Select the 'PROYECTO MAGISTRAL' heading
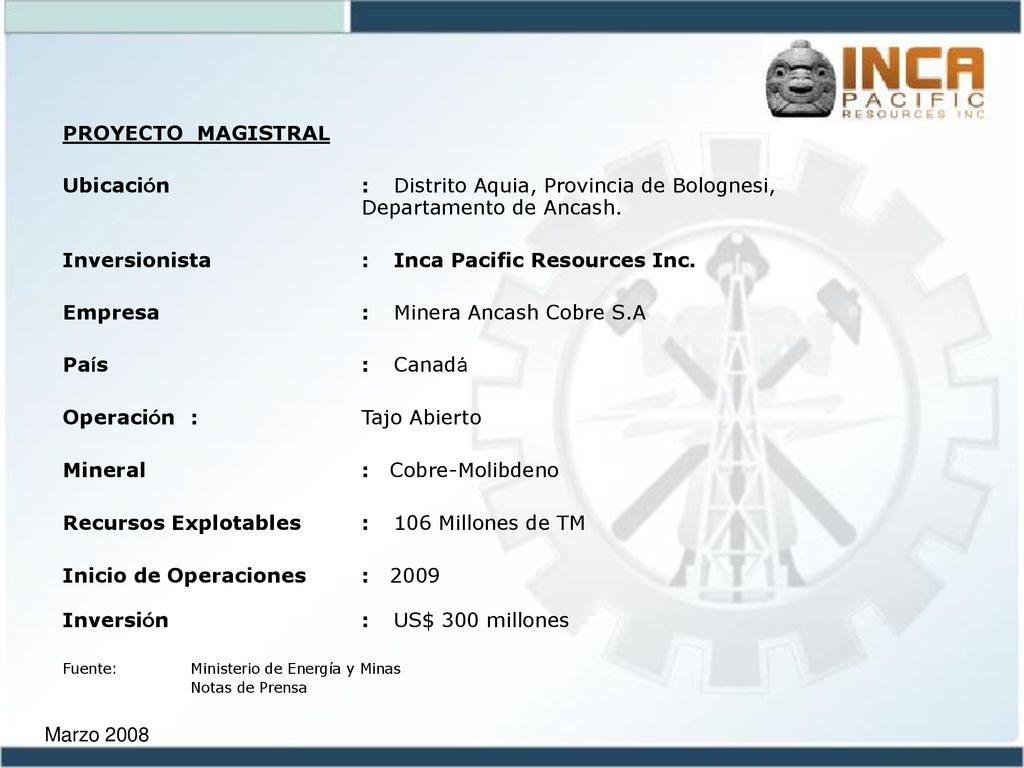 [x=196, y=133]
